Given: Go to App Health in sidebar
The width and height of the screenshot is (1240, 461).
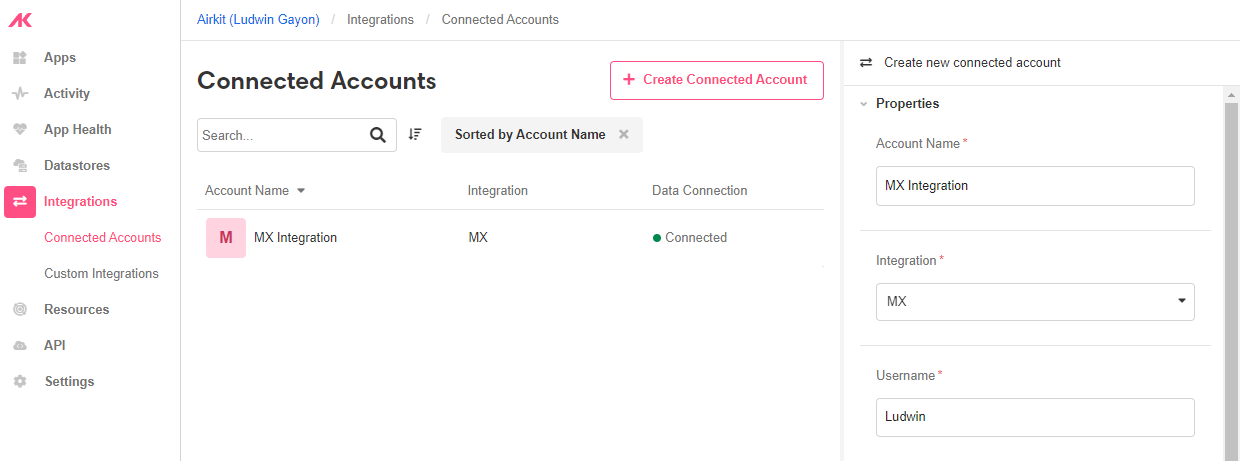Looking at the screenshot, I should tap(78, 130).
